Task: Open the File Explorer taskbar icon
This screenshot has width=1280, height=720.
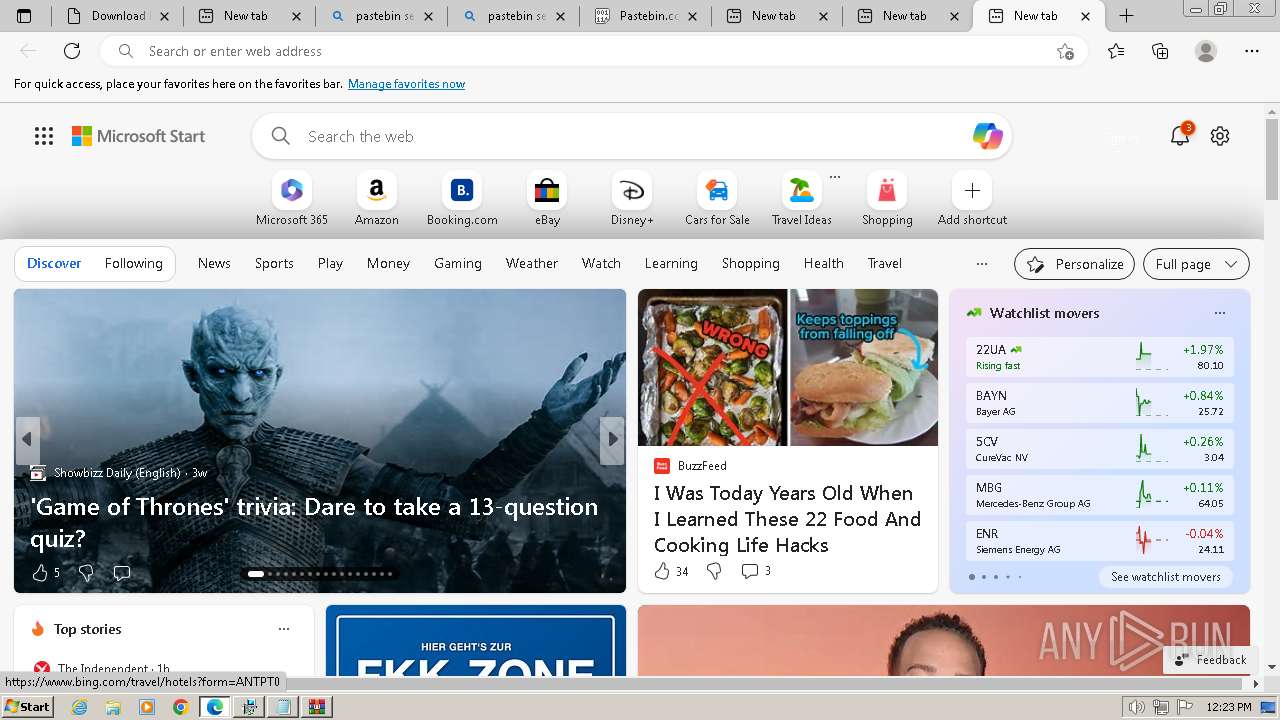Action: tap(113, 707)
